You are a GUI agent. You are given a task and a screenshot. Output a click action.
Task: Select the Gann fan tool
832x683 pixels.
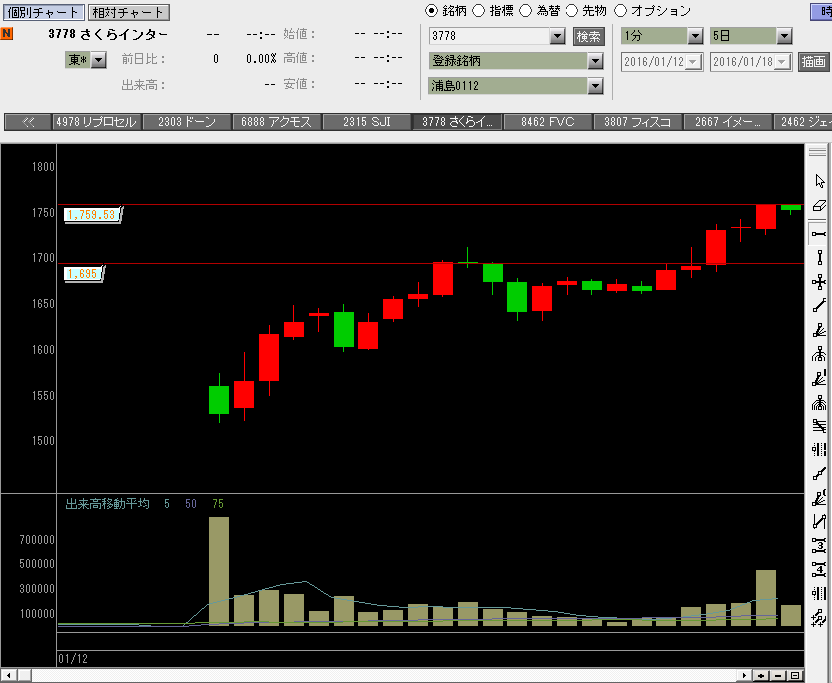click(819, 498)
